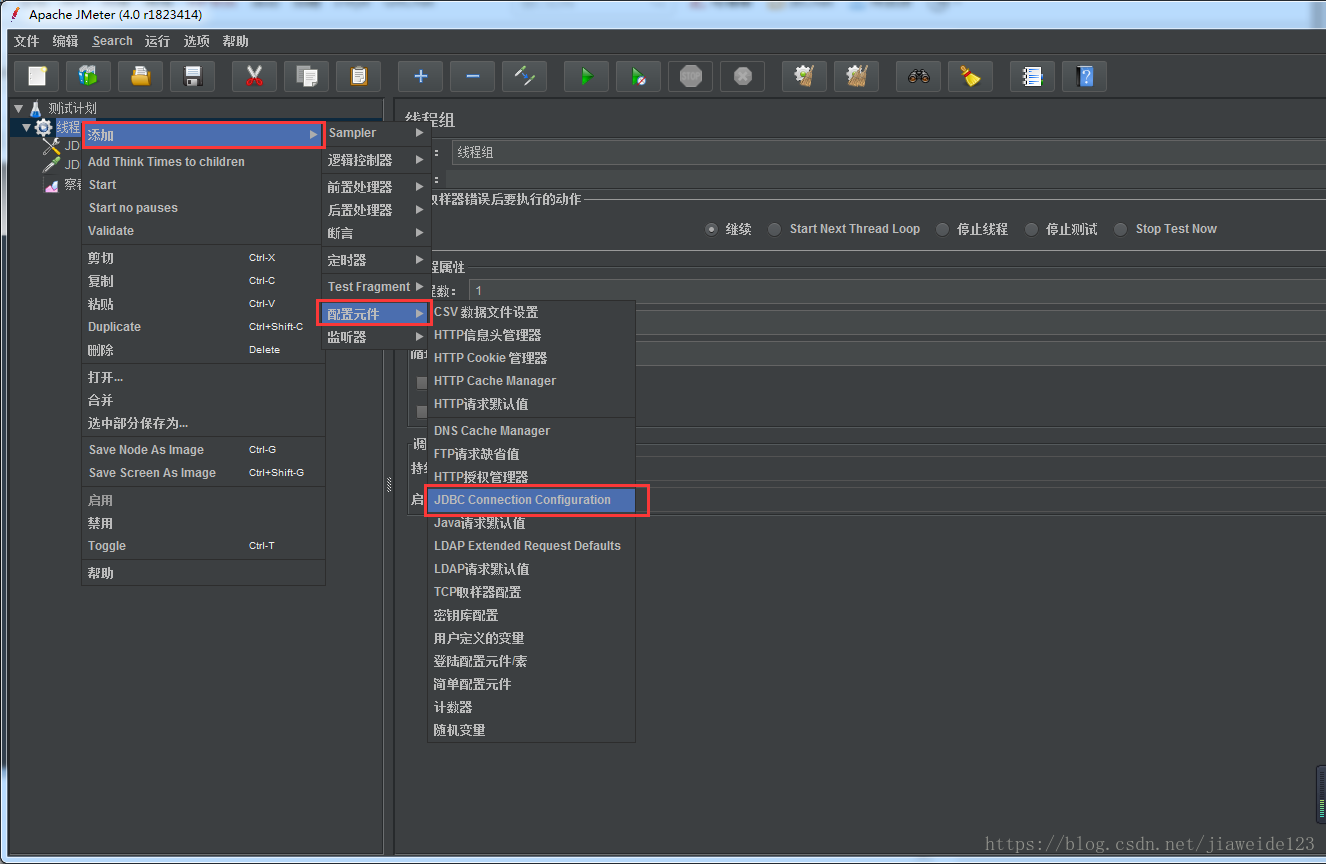Viewport: 1326px width, 864px height.
Task: Click the thread count field showing 1
Action: coord(897,291)
